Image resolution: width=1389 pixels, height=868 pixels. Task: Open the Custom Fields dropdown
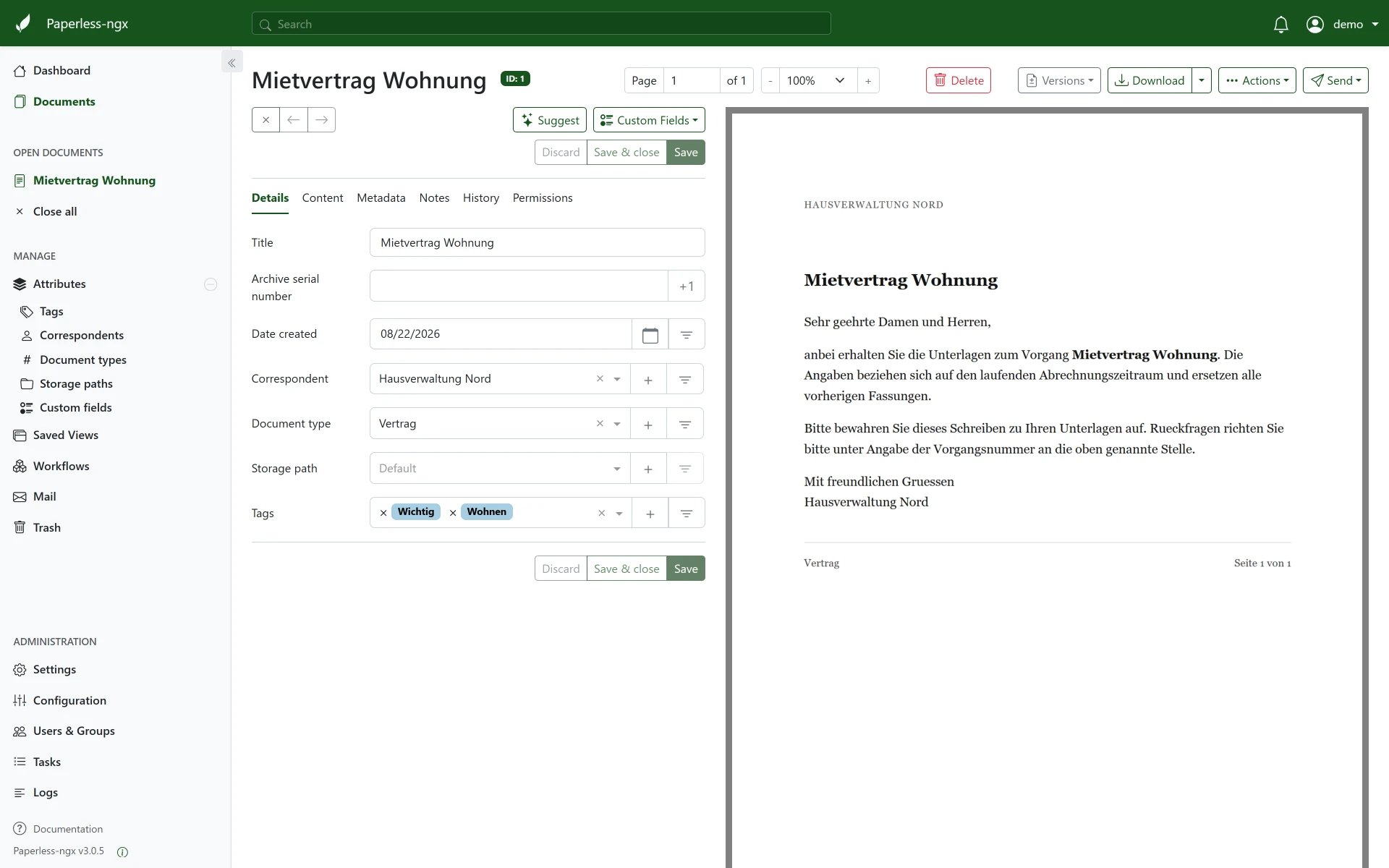coord(649,120)
